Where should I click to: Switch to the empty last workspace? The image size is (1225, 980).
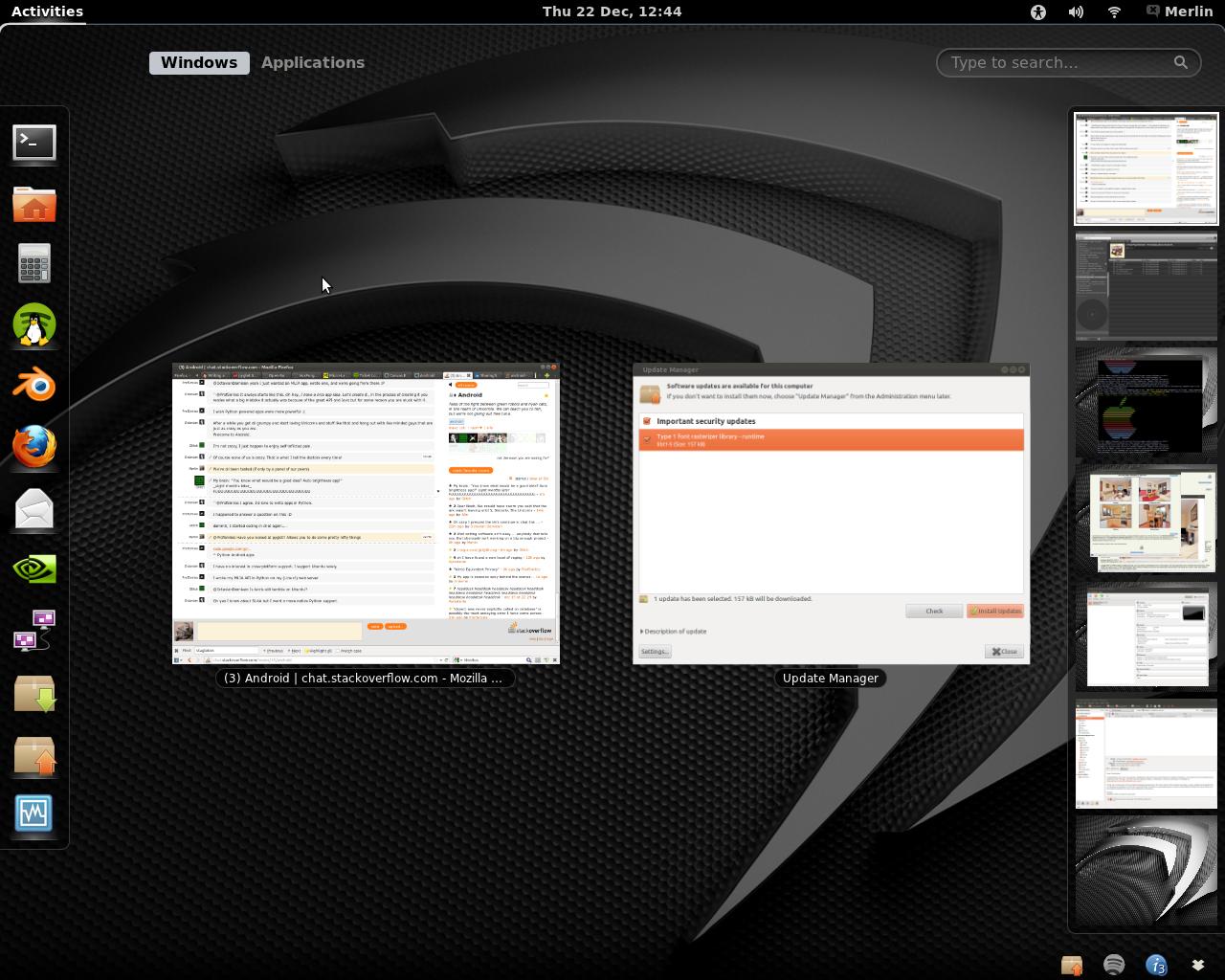click(x=1146, y=871)
